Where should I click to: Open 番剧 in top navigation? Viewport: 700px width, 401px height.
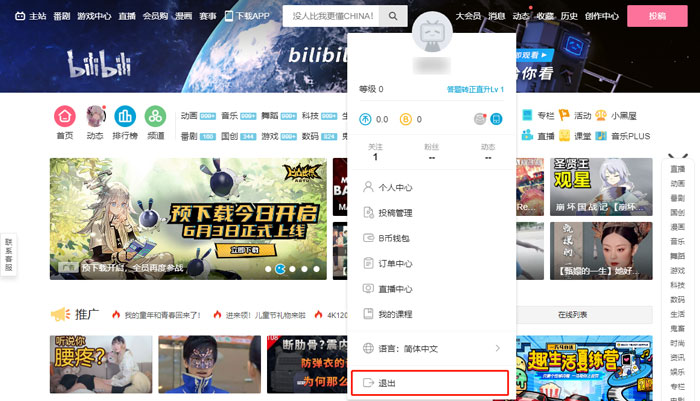point(62,16)
